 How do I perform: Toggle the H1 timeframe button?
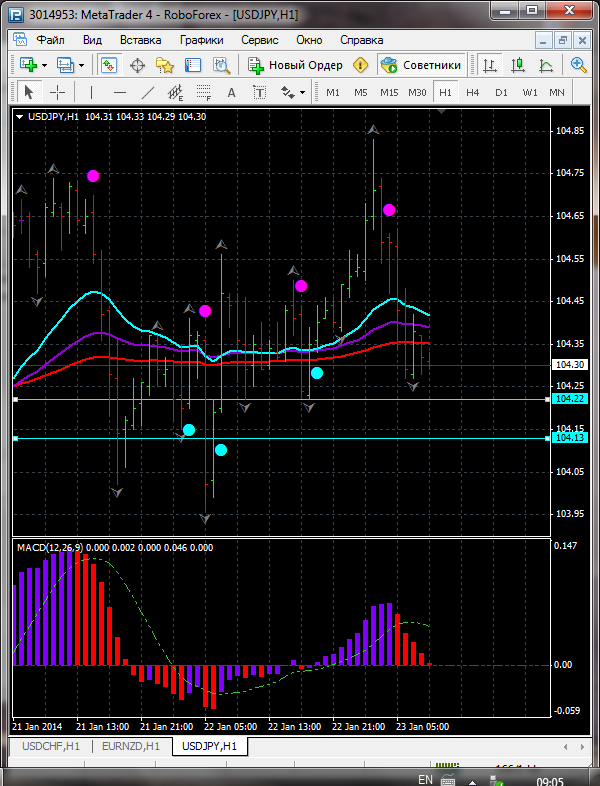[x=445, y=92]
